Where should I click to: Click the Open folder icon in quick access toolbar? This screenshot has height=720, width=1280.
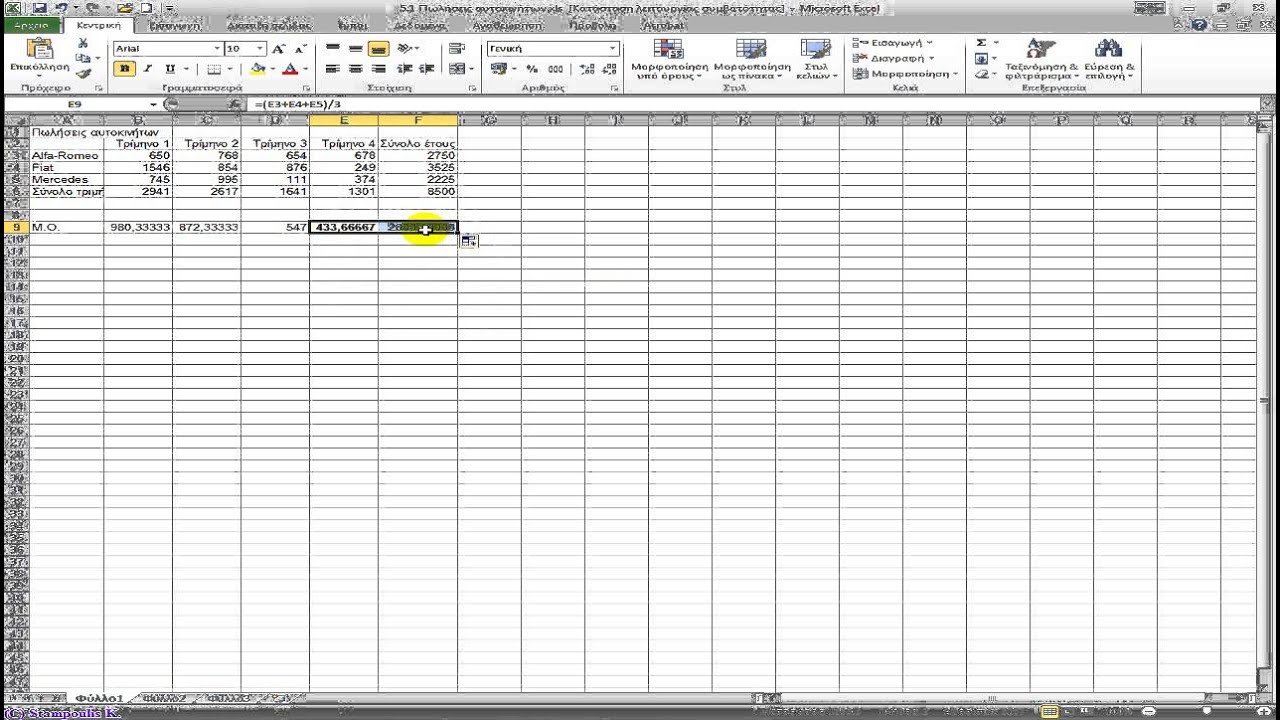[x=126, y=8]
